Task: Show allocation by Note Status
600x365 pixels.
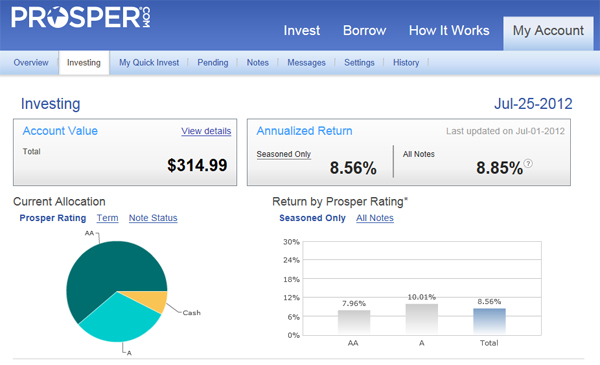Action: [153, 218]
